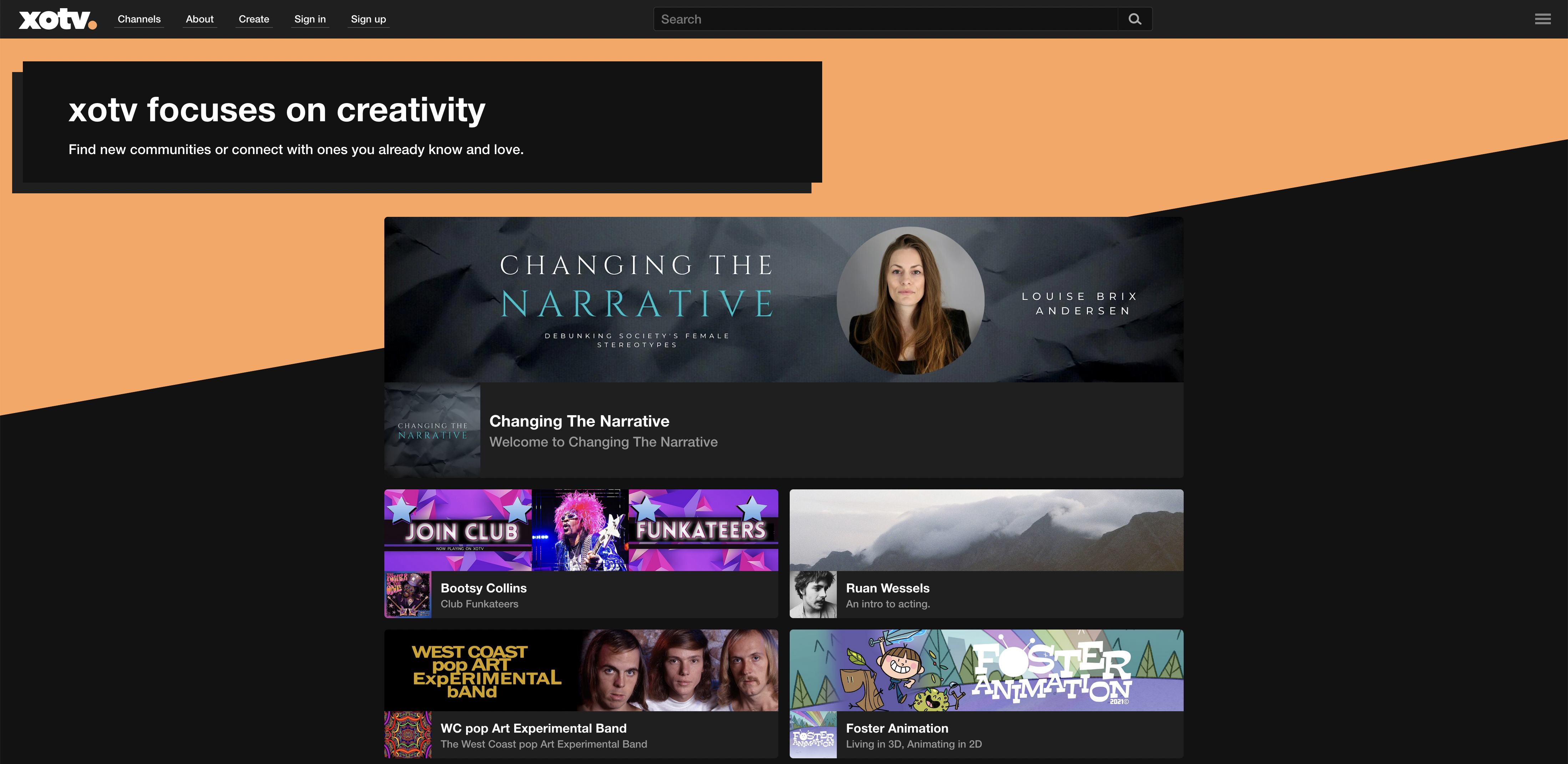Click the Bootsy Collins channel avatar
This screenshot has width=1568, height=764.
[408, 594]
